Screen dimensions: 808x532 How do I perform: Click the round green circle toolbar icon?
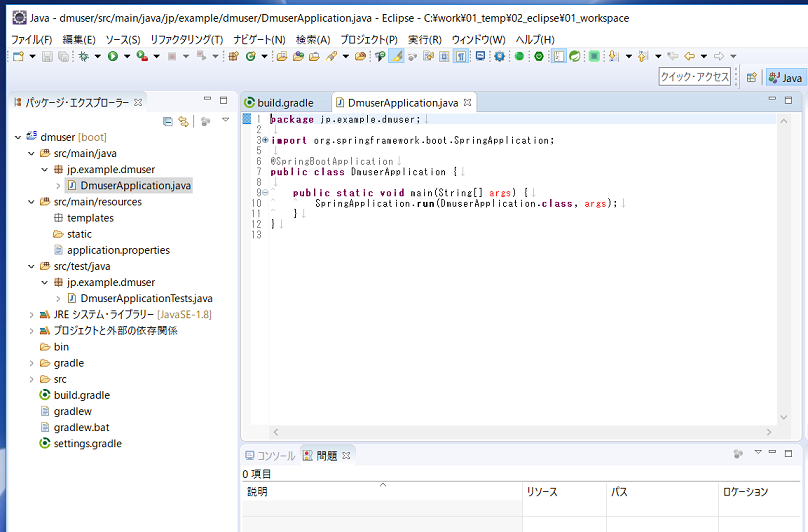pyautogui.click(x=519, y=56)
